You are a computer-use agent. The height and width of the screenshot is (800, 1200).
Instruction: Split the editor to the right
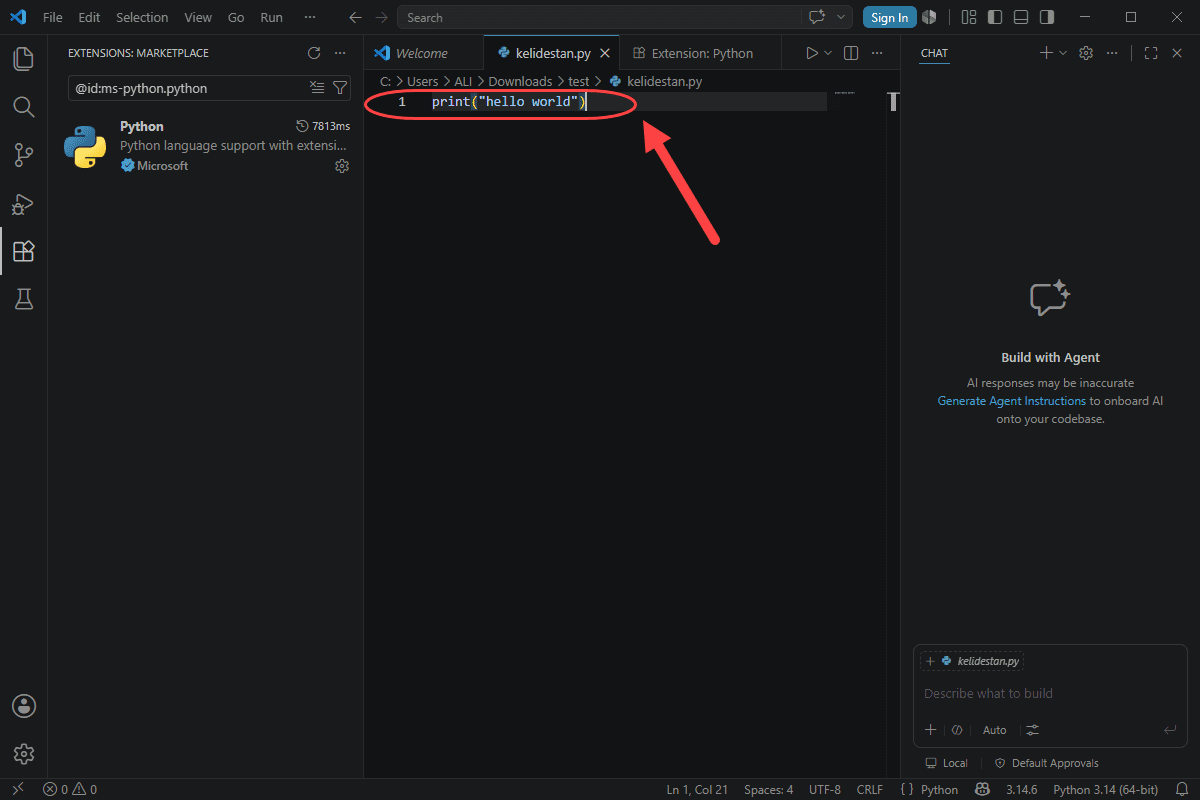click(x=851, y=53)
